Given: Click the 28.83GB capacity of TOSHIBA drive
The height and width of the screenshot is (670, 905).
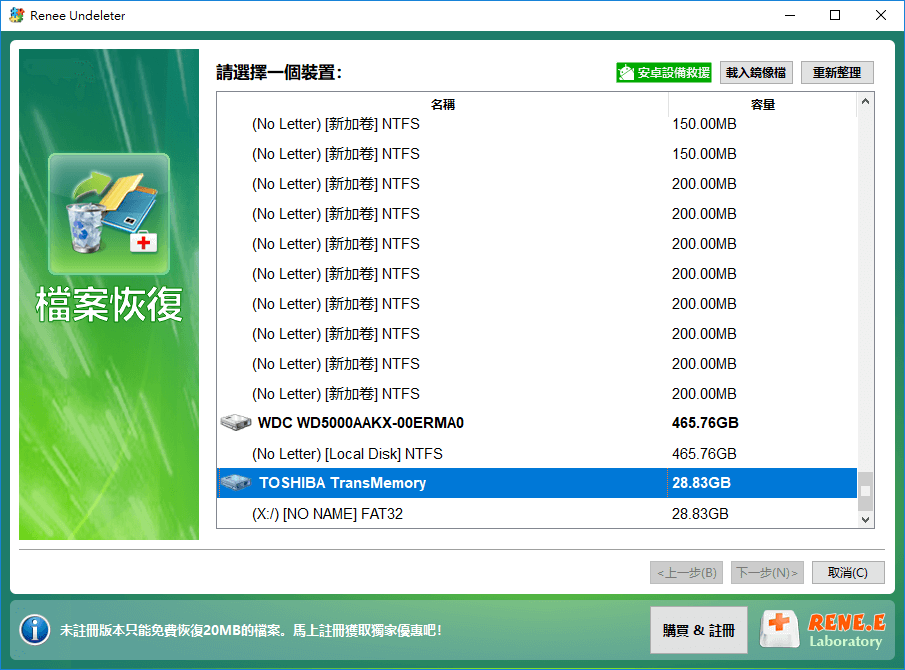Looking at the screenshot, I should tap(701, 483).
